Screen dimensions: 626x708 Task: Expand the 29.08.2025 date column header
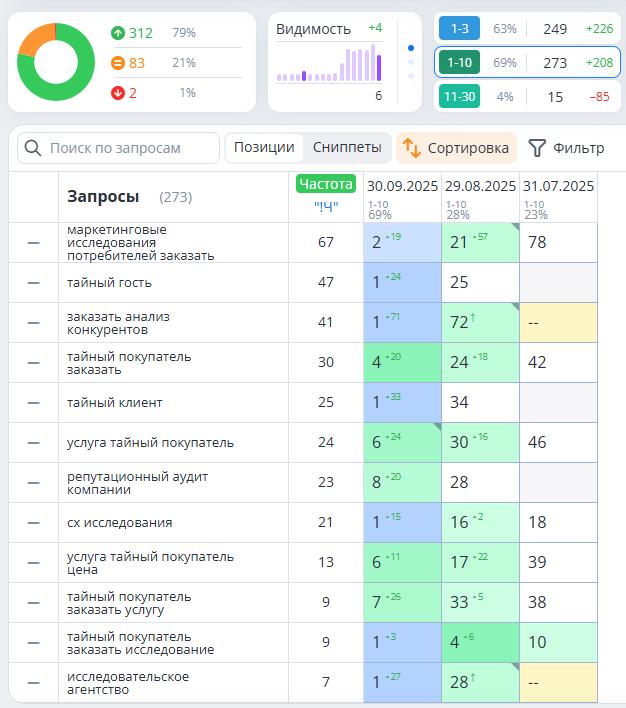click(480, 186)
